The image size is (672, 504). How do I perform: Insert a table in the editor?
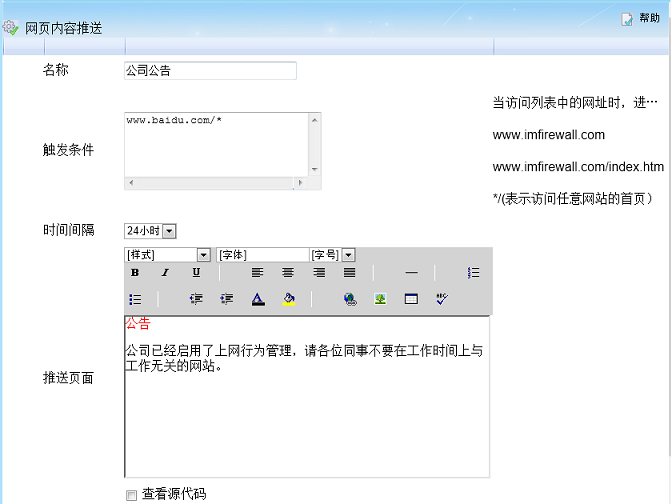point(411,299)
